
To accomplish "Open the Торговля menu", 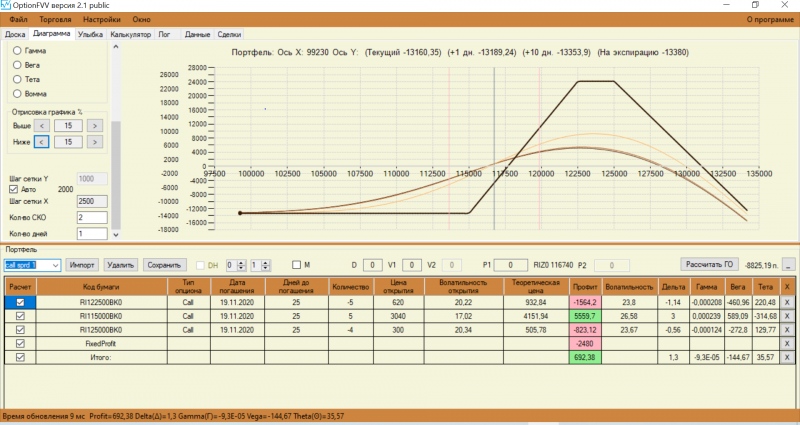I will pyautogui.click(x=55, y=19).
